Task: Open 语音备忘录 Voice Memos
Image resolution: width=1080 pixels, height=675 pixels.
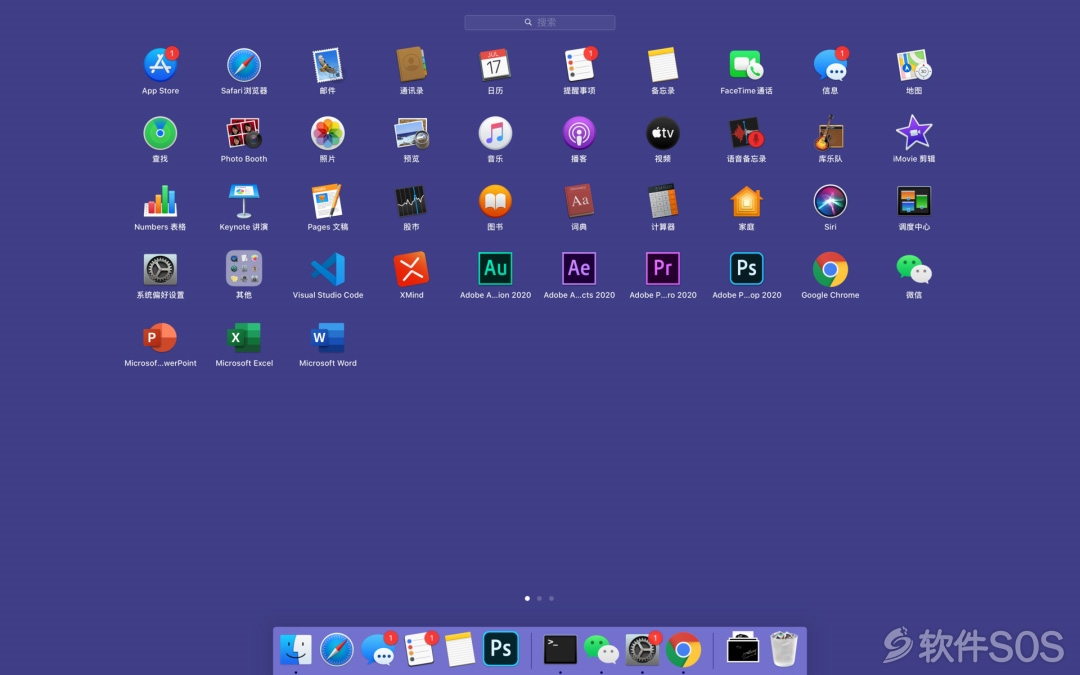Action: coord(747,133)
